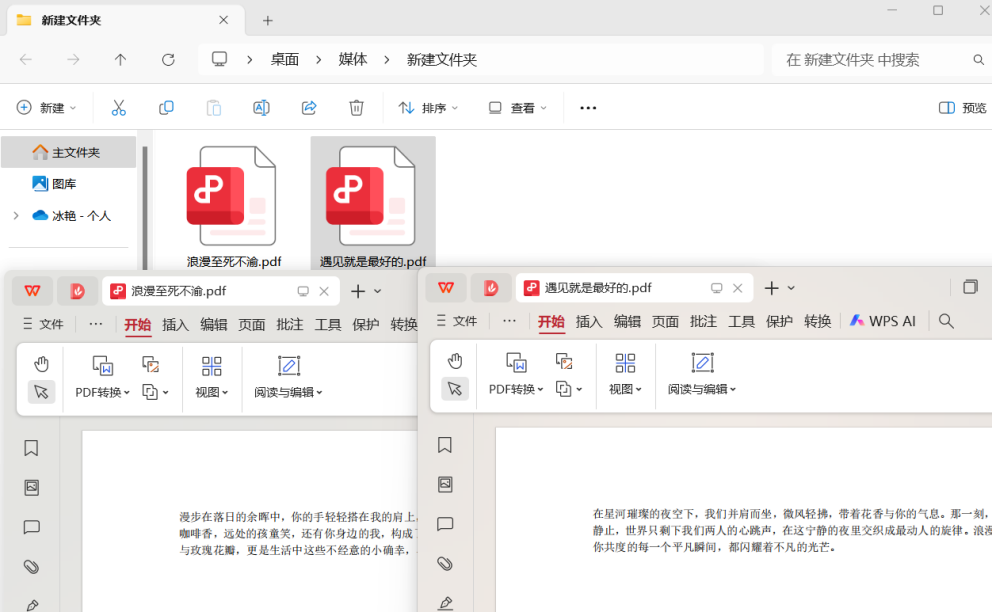Add a new tab in the left WPS window
Viewport: 992px width, 613px height.
pos(358,291)
